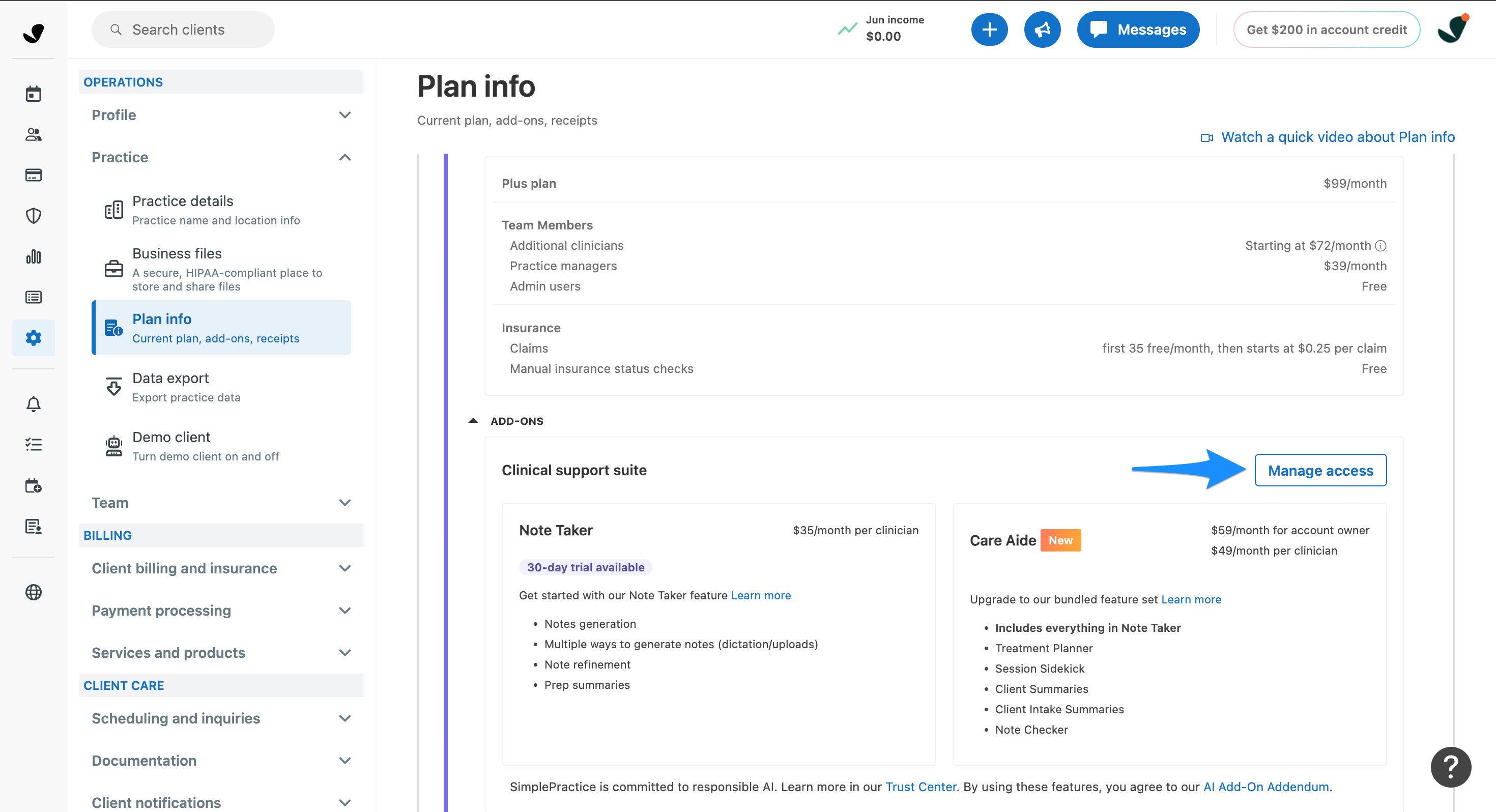Viewport: 1496px width, 812px height.
Task: Open the calendar-plus requests icon
Action: click(33, 485)
